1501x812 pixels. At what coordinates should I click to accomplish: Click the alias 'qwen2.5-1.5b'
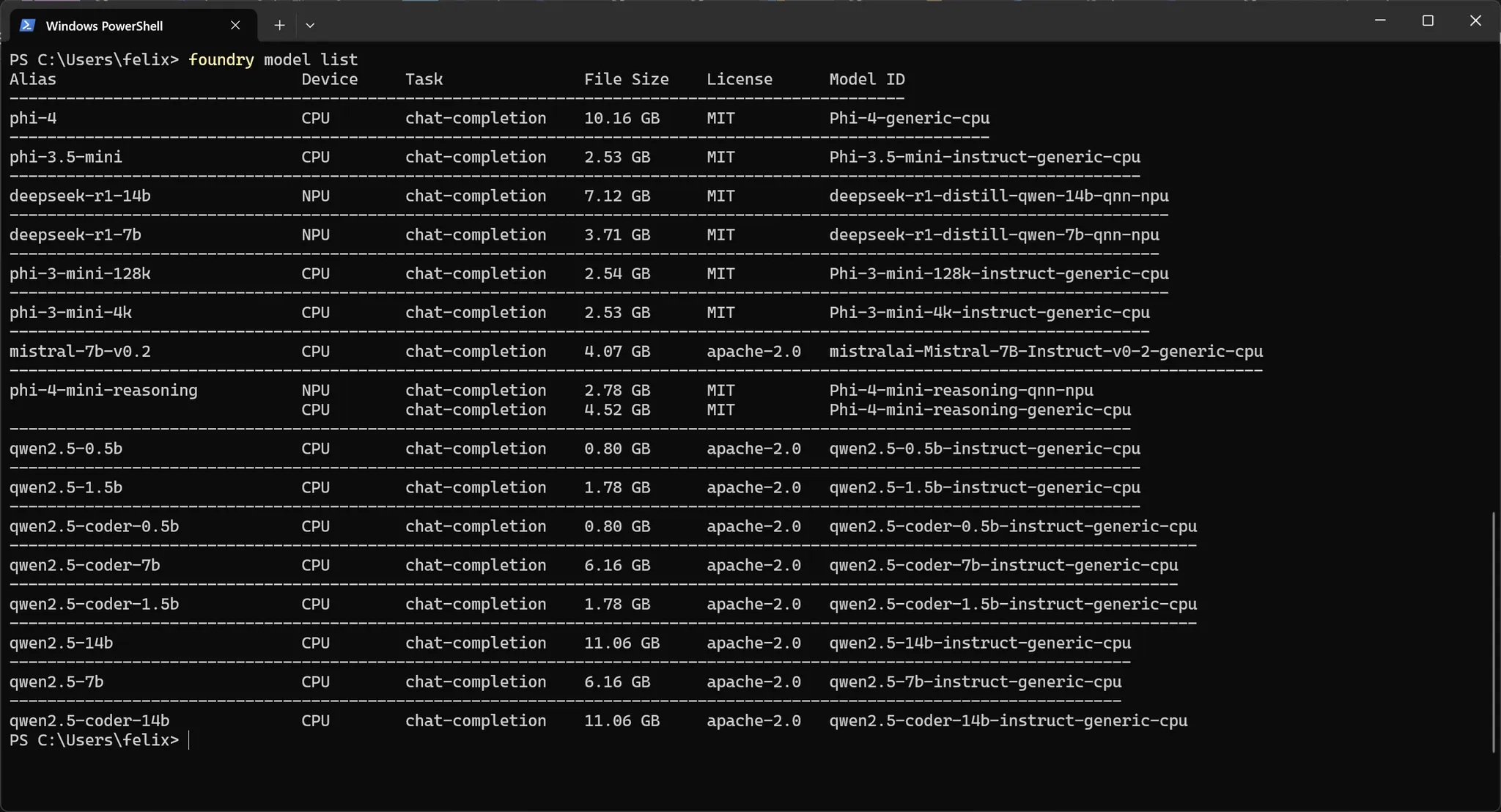click(x=66, y=487)
